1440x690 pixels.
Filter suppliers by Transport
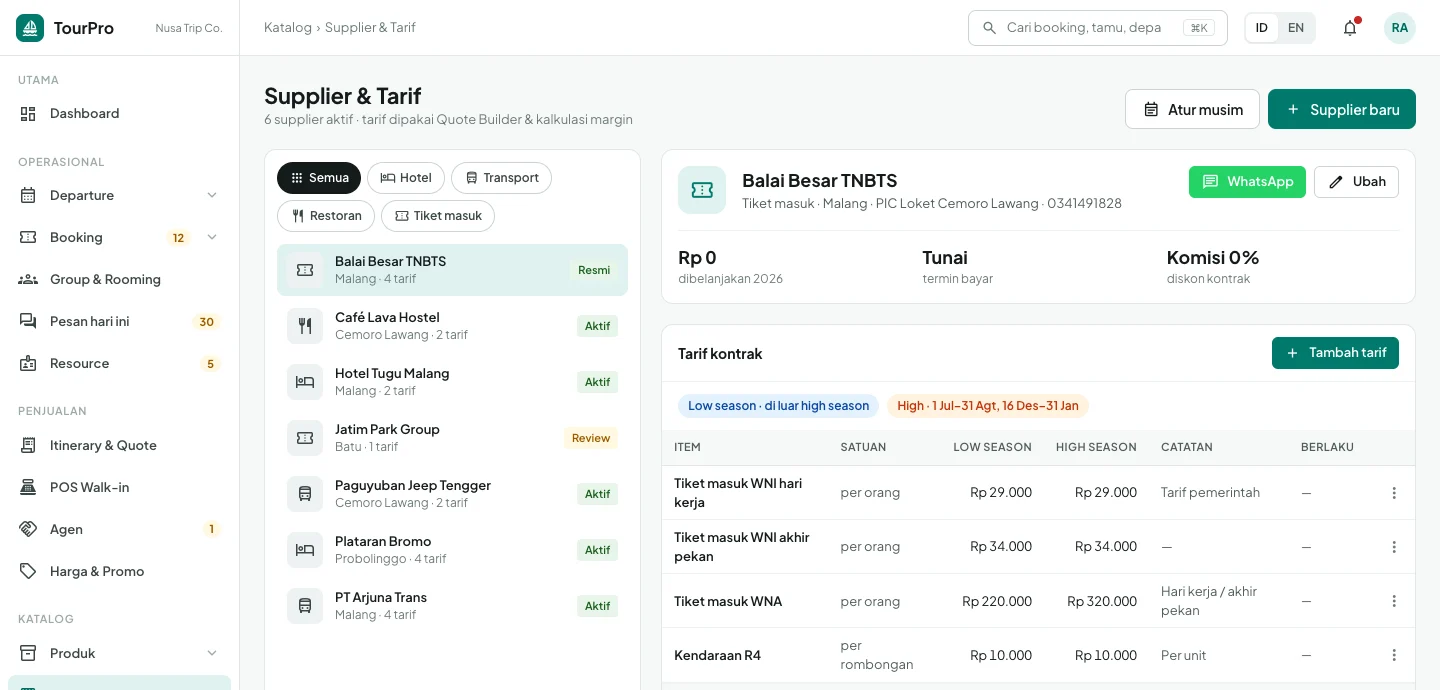tap(501, 178)
